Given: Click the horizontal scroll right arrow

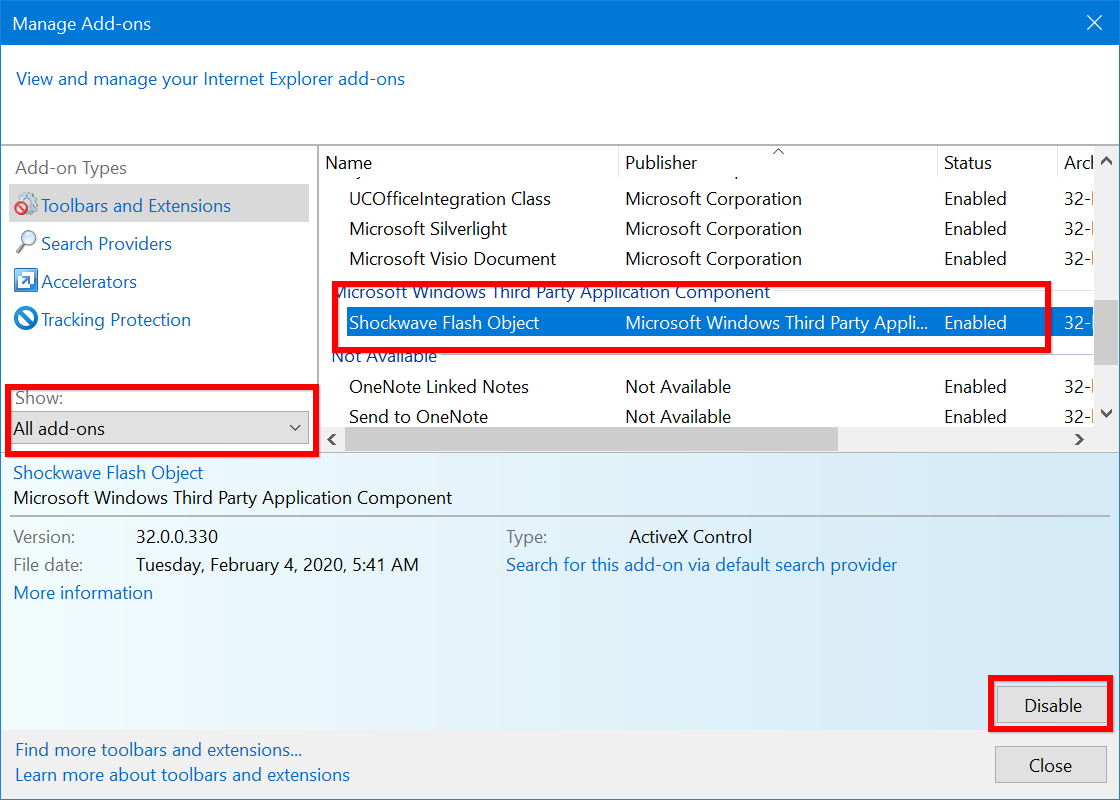Looking at the screenshot, I should coord(1079,439).
